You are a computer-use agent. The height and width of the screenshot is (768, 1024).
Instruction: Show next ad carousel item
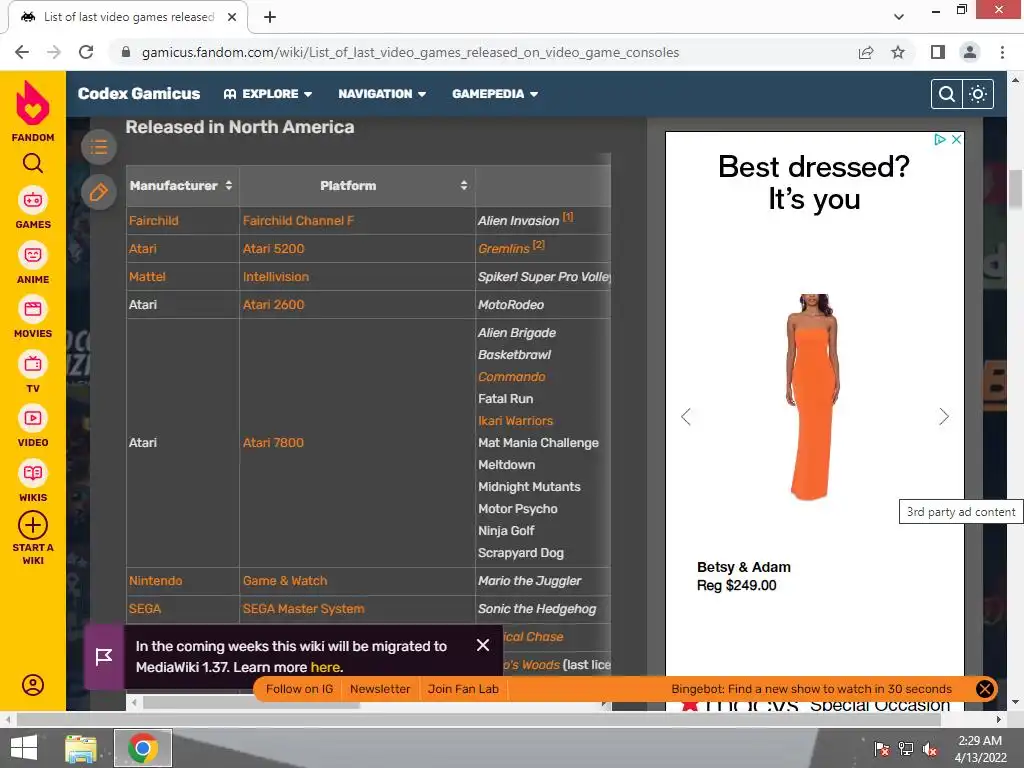click(x=944, y=417)
